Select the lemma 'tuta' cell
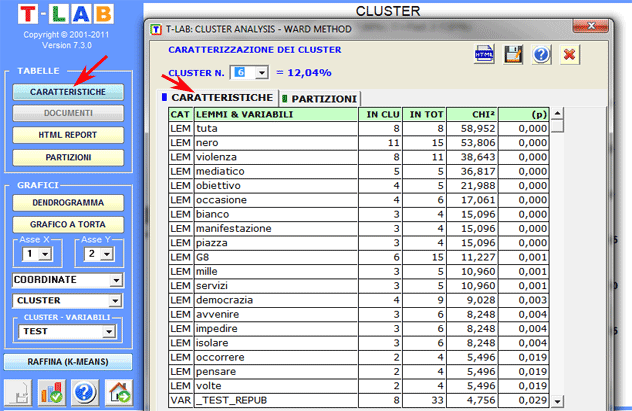The height and width of the screenshot is (411, 632). [276, 129]
